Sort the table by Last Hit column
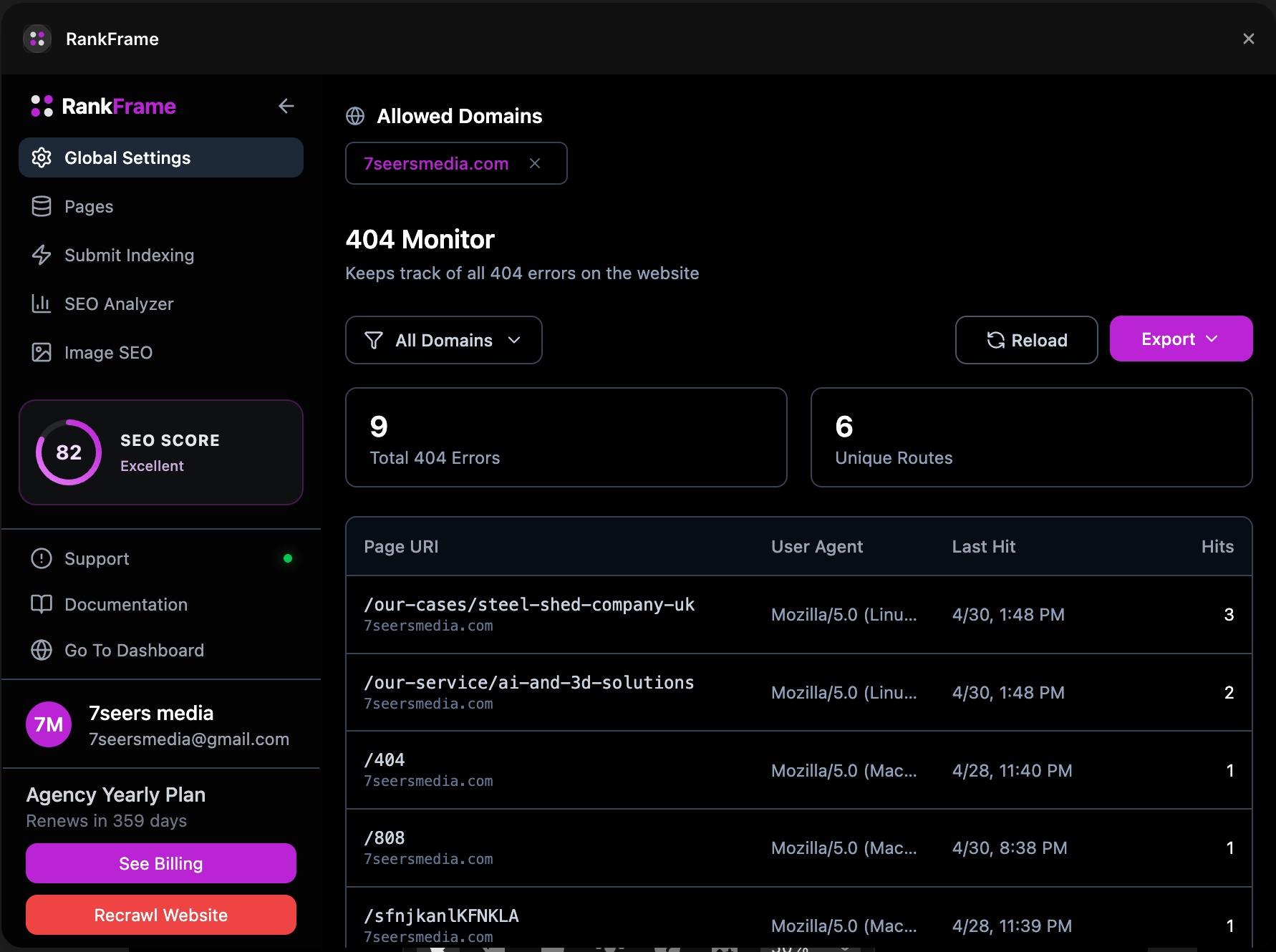 983,546
